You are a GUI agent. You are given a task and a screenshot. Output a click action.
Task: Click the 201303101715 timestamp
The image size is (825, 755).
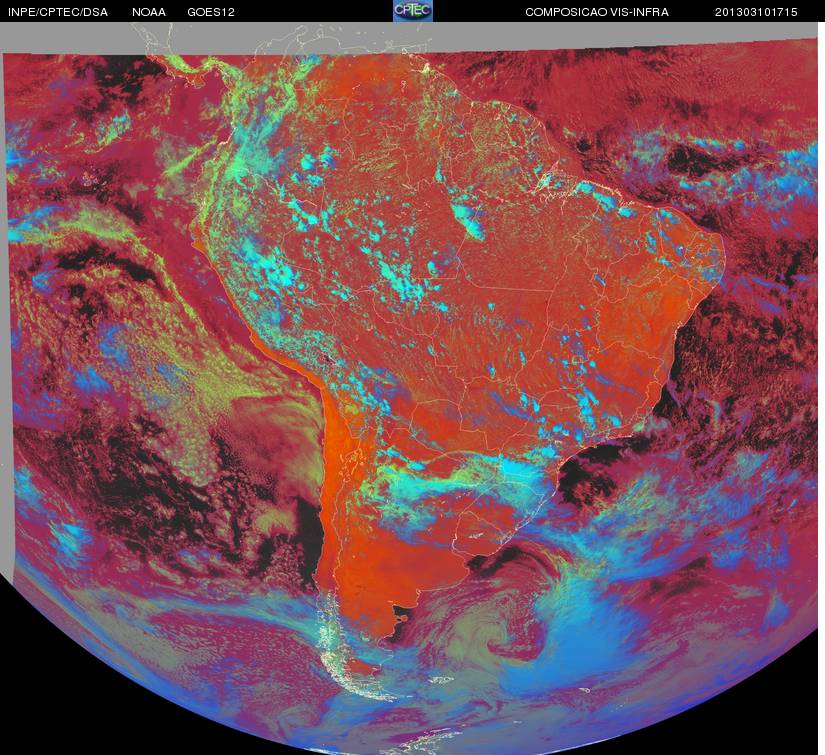pos(756,12)
